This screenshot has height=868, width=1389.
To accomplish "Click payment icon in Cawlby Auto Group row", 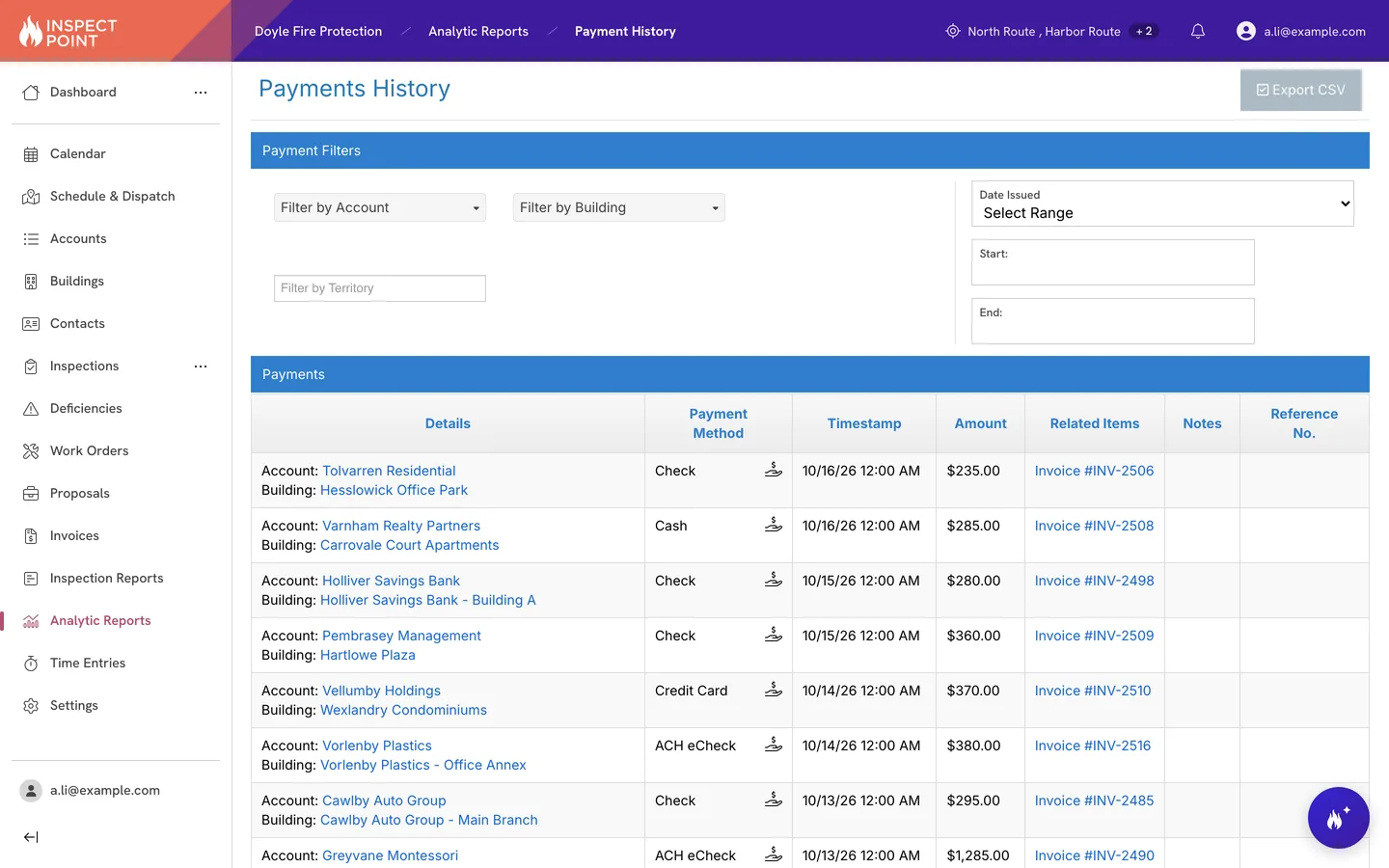I will [x=774, y=800].
